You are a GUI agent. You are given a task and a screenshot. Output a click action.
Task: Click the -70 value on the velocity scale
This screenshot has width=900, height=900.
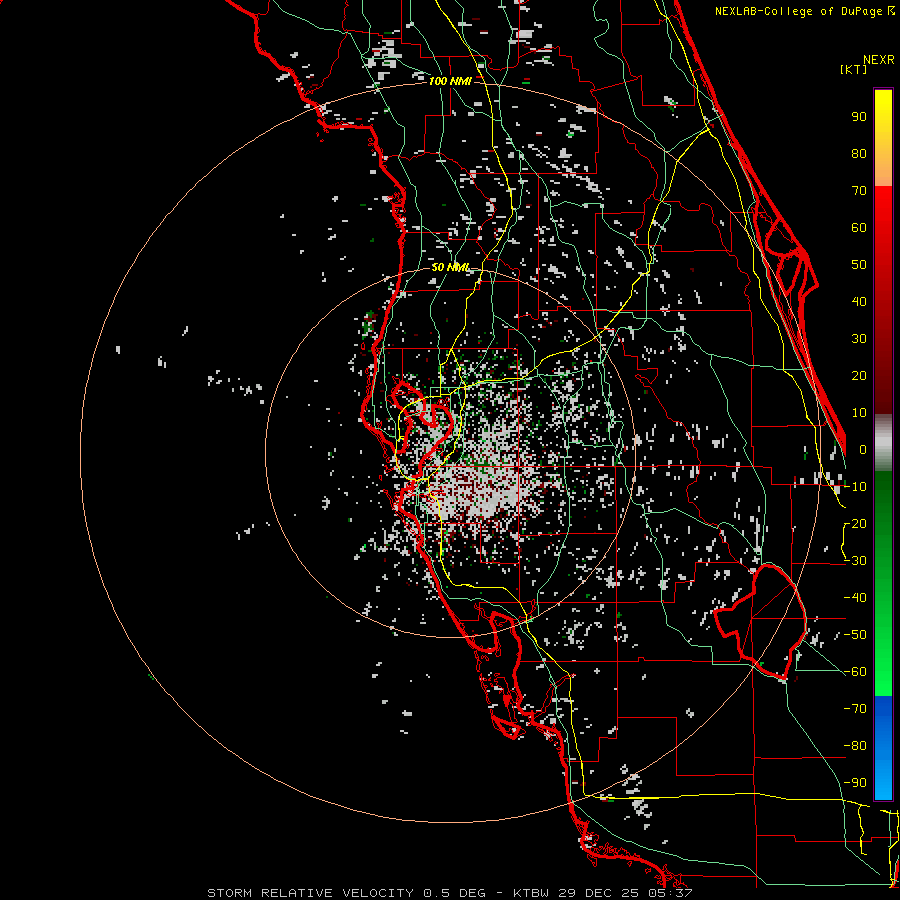pyautogui.click(x=855, y=709)
